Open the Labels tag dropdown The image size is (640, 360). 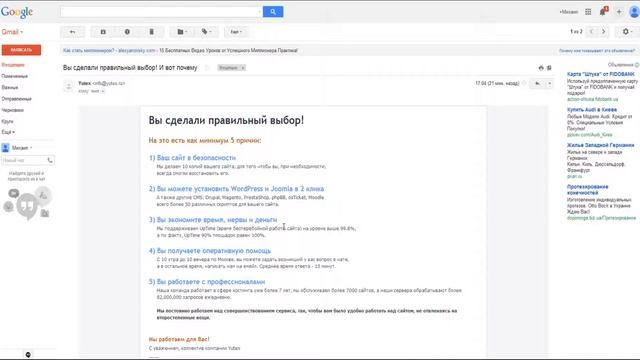coord(206,32)
